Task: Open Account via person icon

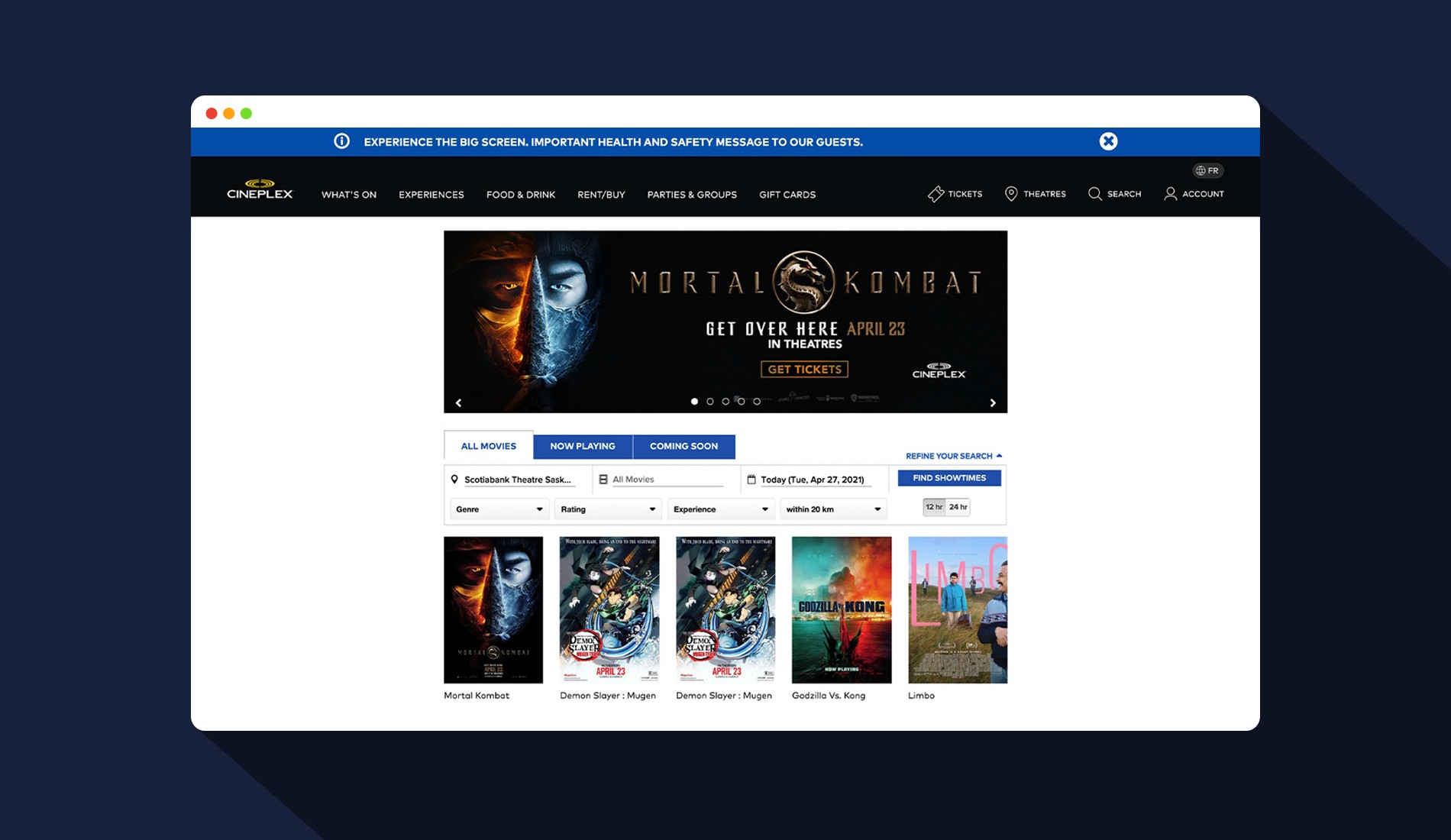Action: (x=1170, y=194)
